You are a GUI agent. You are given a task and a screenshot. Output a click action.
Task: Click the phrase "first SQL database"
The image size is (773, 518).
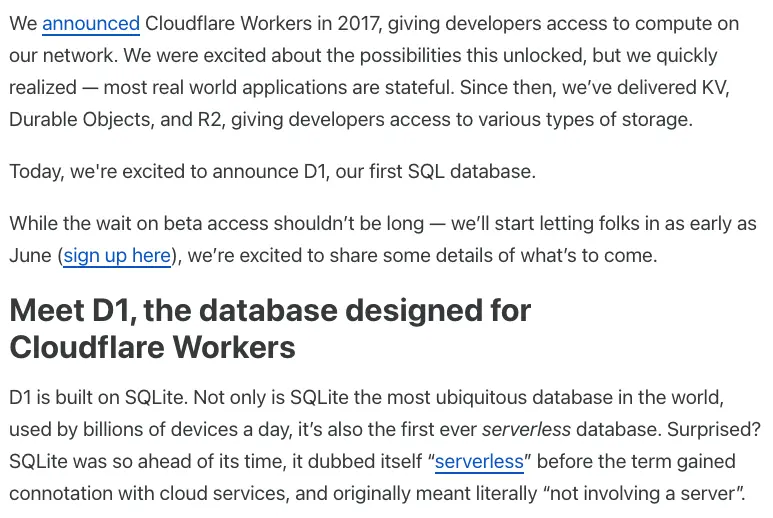(453, 171)
